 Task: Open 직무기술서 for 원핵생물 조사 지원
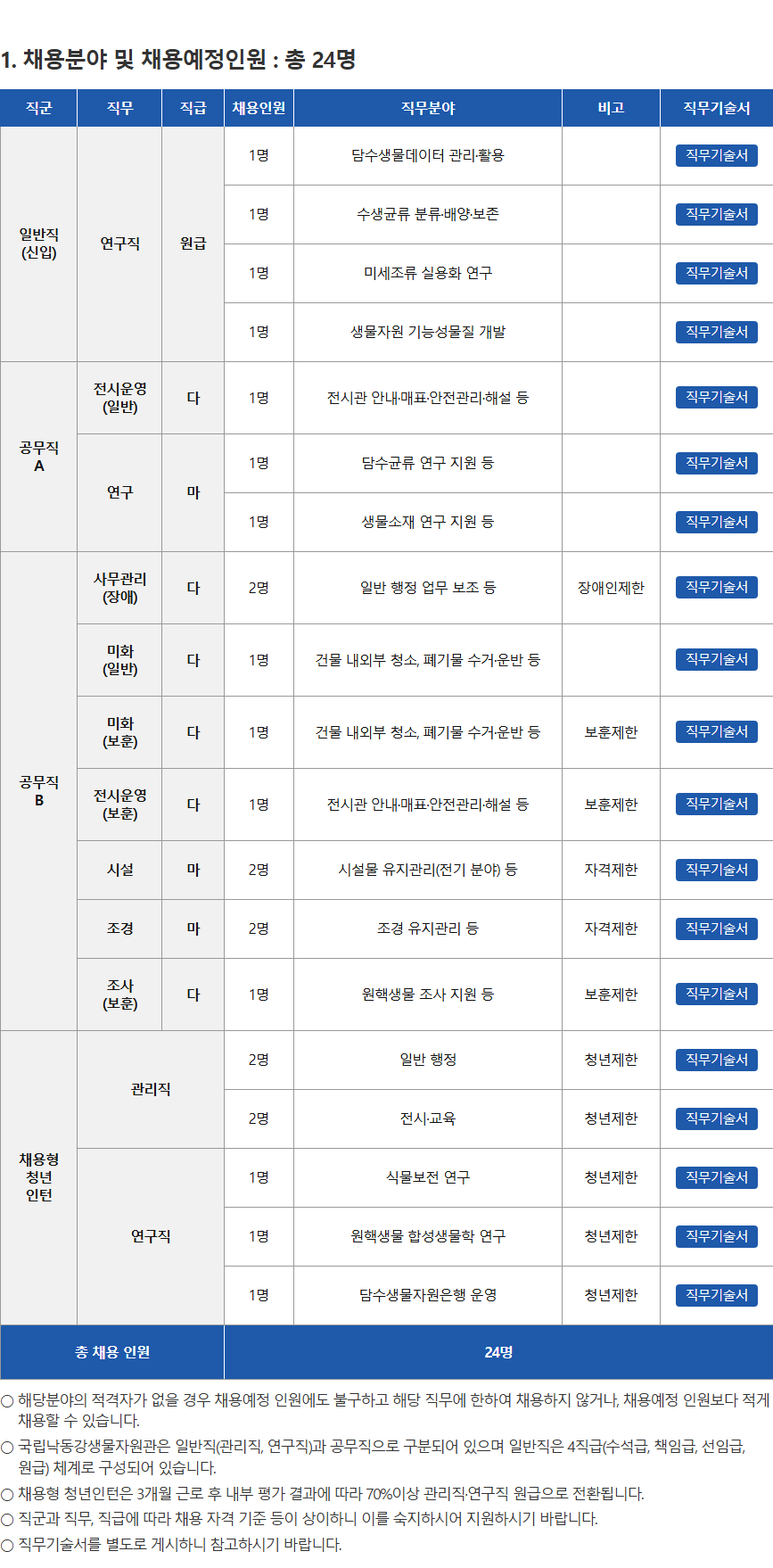(716, 994)
